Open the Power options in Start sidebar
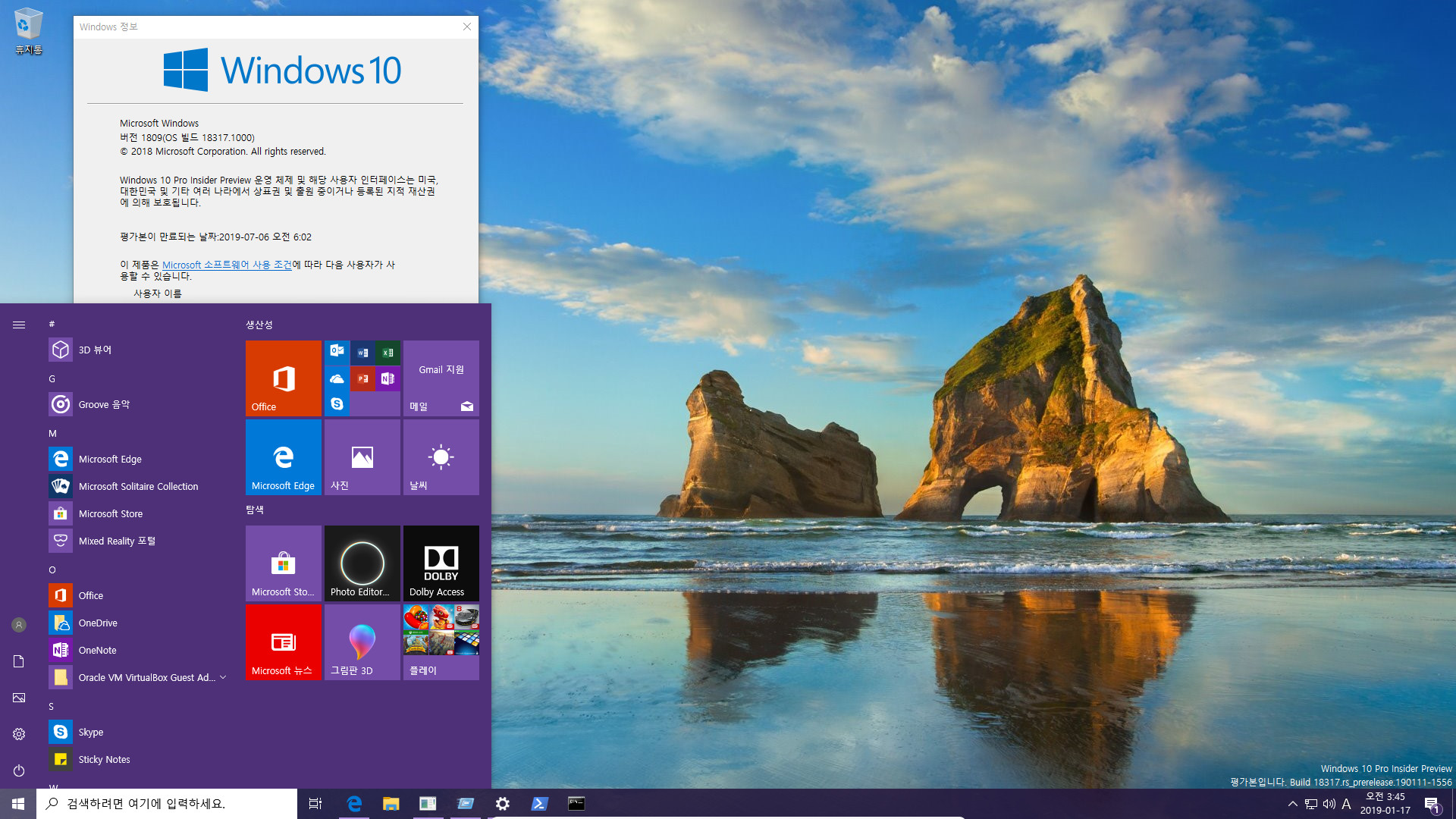1456x819 pixels. [x=19, y=770]
